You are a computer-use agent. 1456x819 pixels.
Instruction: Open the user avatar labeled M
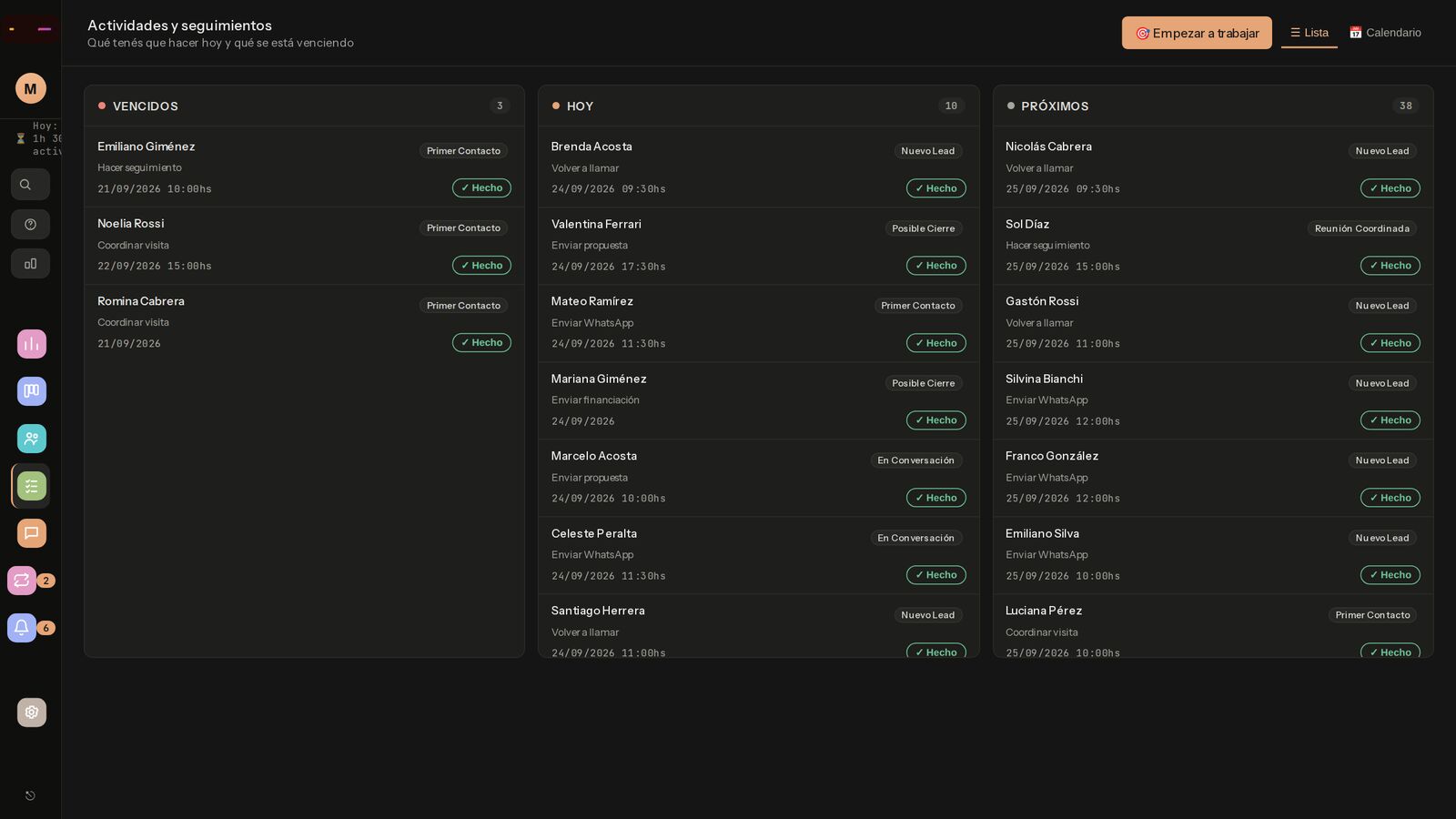coord(31,88)
